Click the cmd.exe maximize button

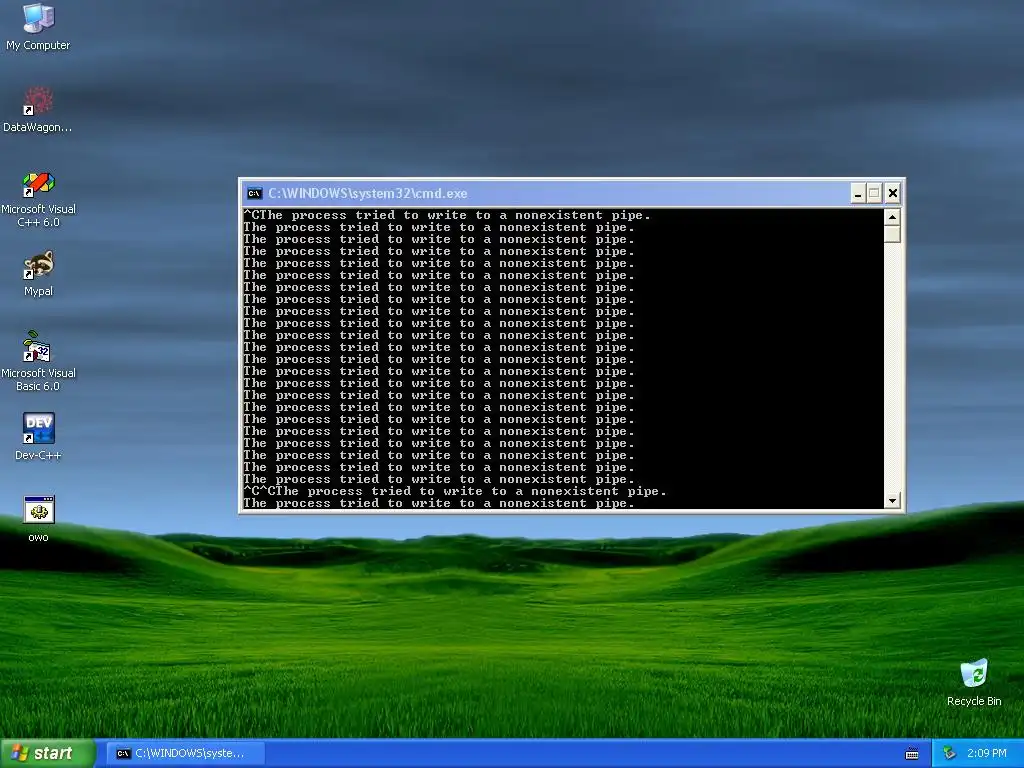[874, 193]
